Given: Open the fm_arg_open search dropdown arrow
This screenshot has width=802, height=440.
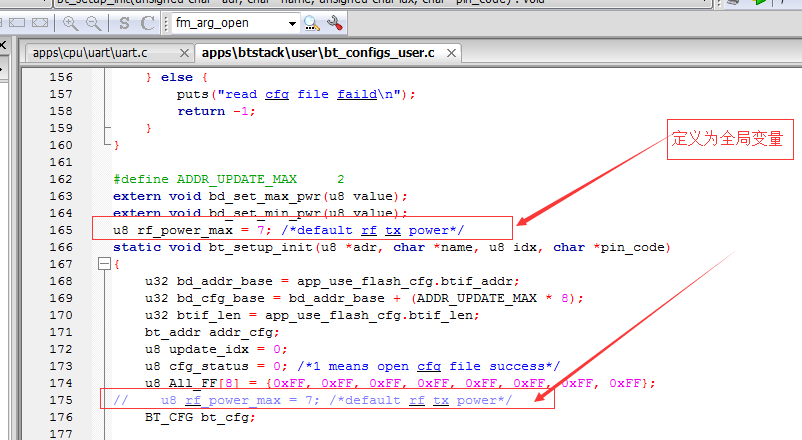Looking at the screenshot, I should (x=292, y=24).
